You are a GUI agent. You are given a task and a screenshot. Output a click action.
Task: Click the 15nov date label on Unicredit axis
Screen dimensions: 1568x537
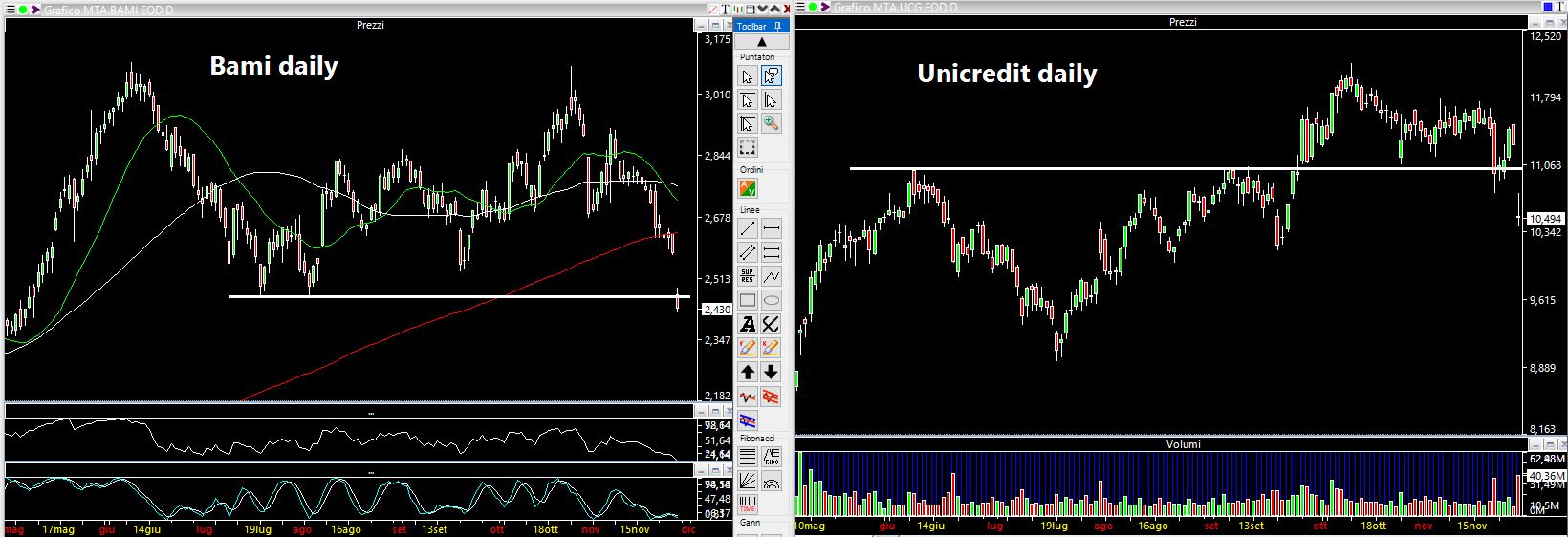pos(1472,526)
